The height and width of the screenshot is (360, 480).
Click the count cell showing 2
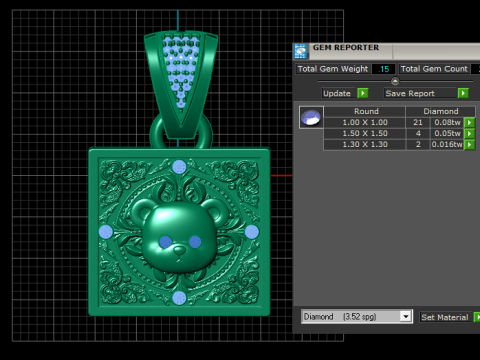click(418, 144)
